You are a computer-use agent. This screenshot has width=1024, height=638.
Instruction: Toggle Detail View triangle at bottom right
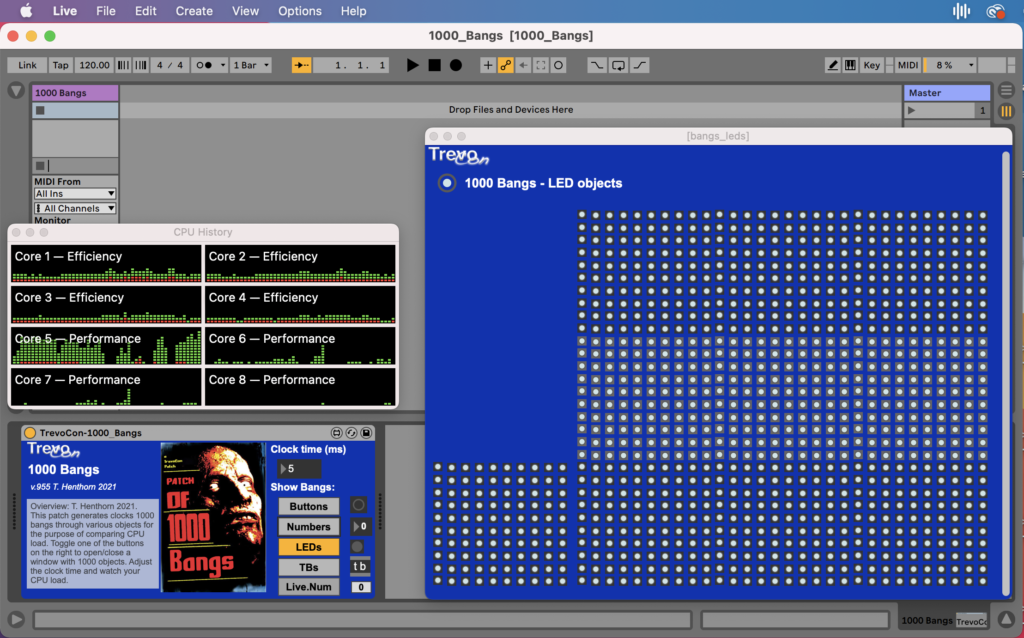(1006, 619)
